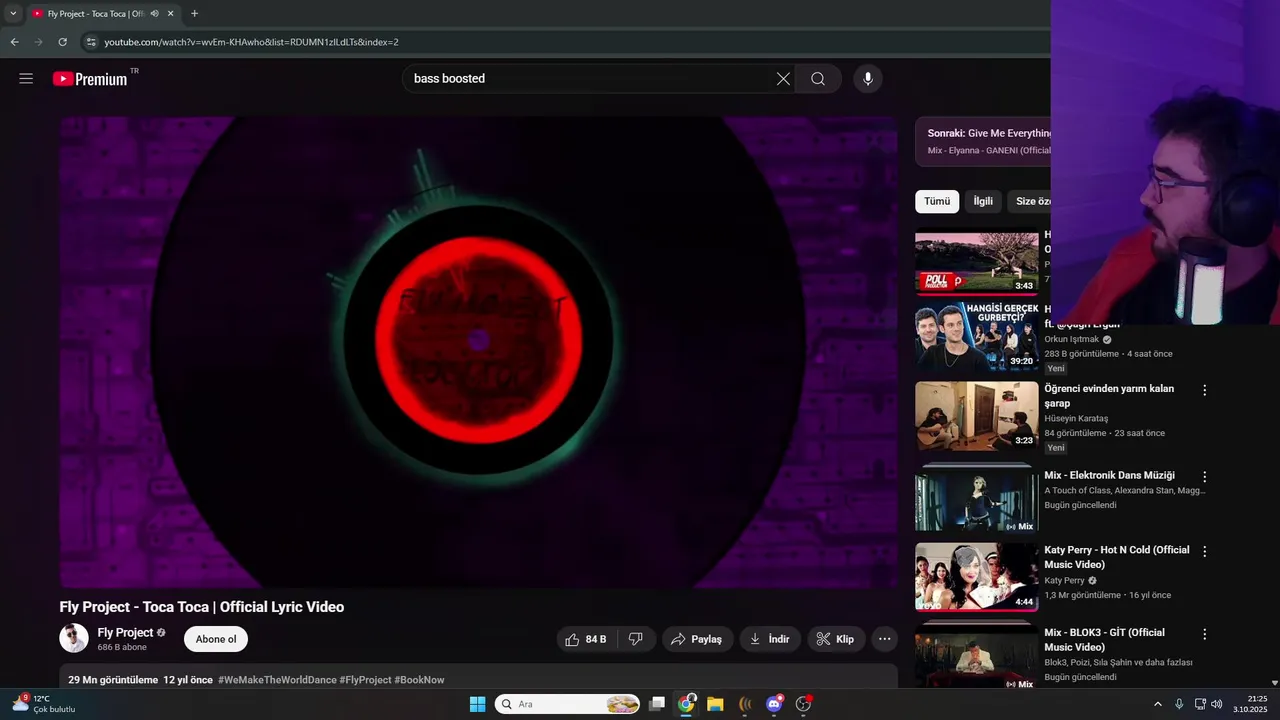1280x720 pixels.
Task: Like the Toca Toca video
Action: pyautogui.click(x=587, y=639)
